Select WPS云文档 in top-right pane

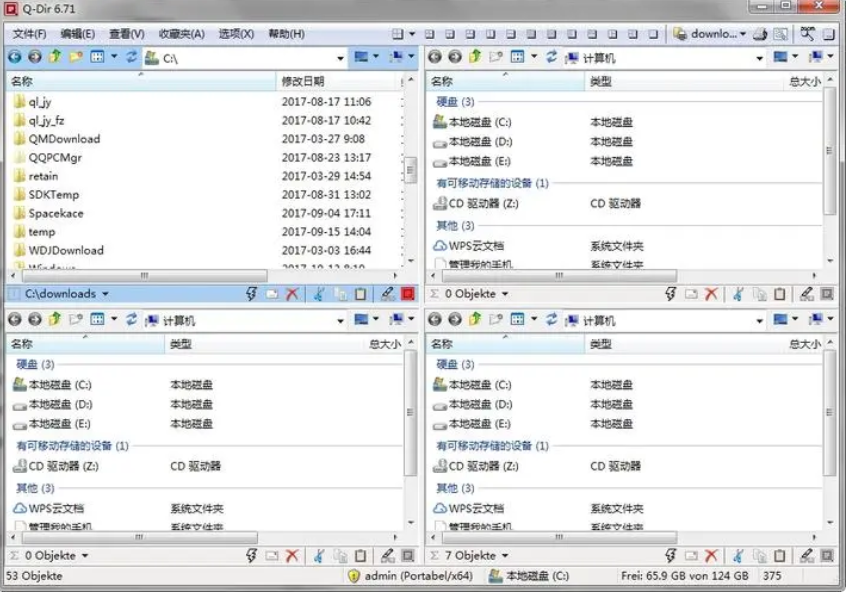[468, 246]
